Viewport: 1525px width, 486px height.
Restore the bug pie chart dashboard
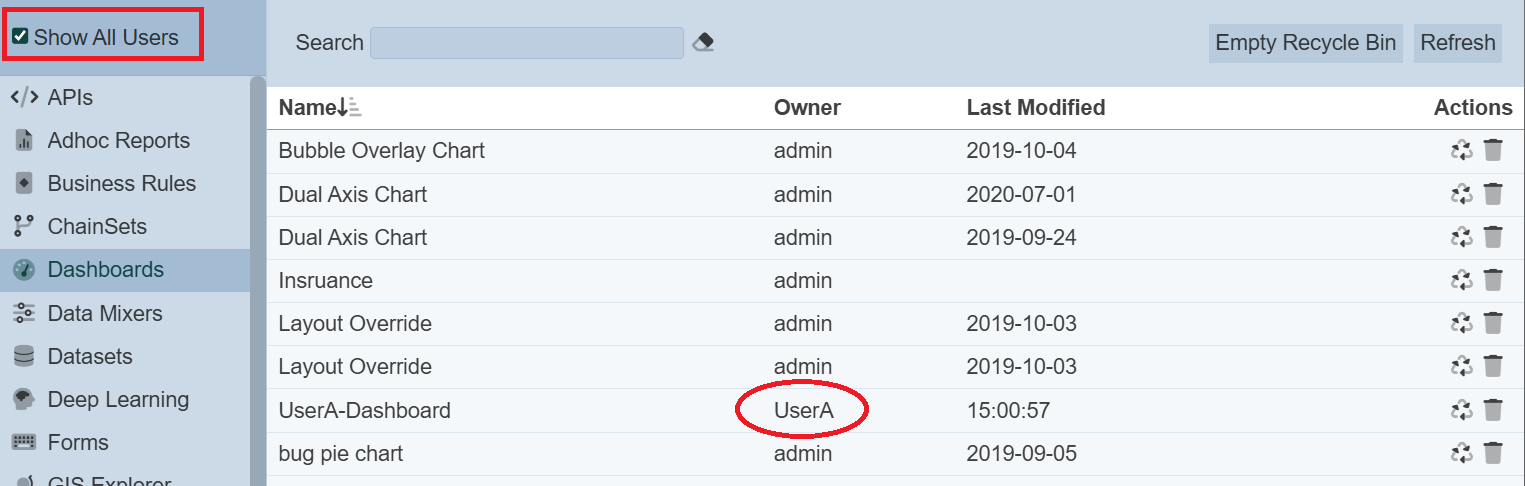coord(1461,453)
